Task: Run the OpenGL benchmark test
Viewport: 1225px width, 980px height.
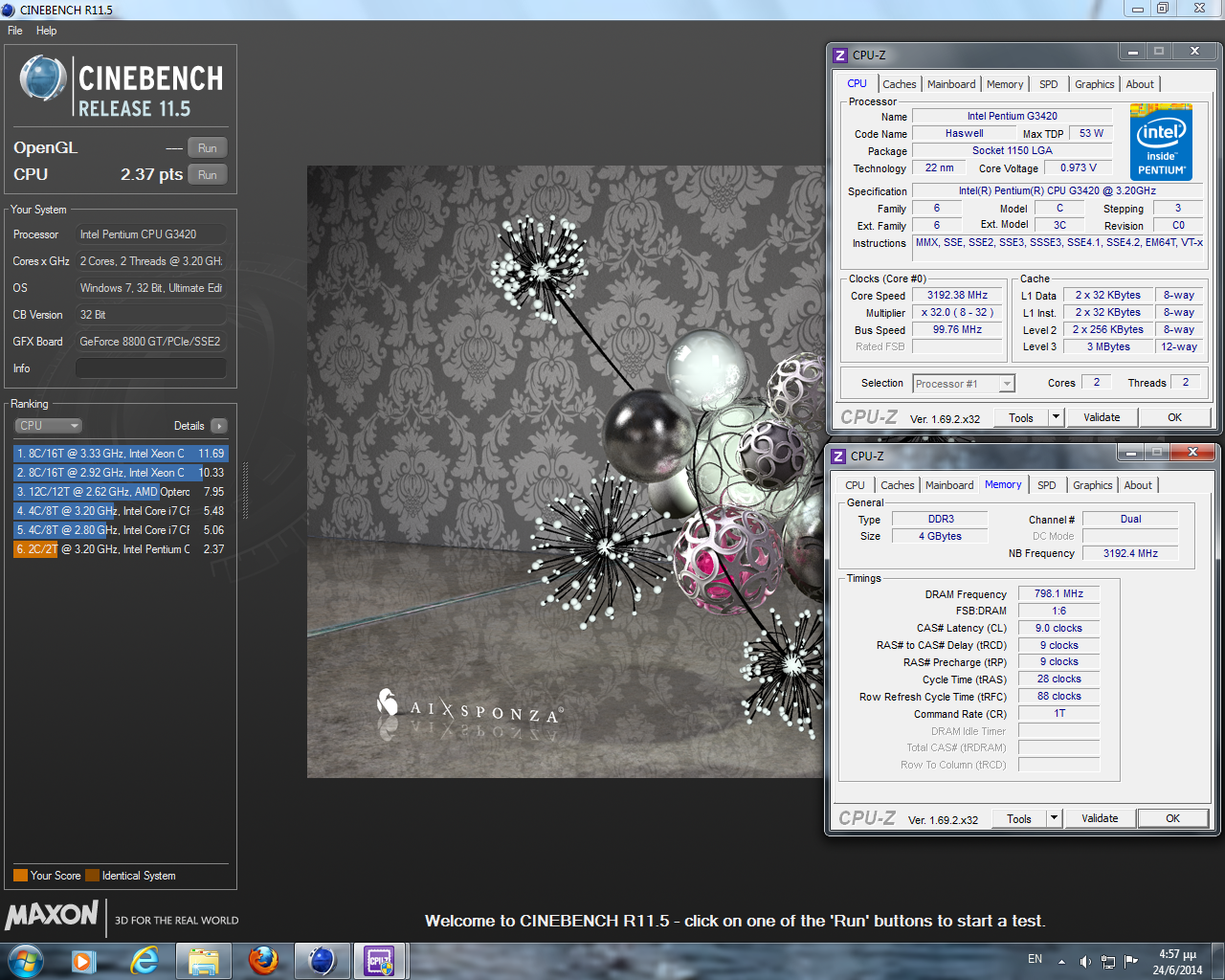Action: tap(208, 148)
